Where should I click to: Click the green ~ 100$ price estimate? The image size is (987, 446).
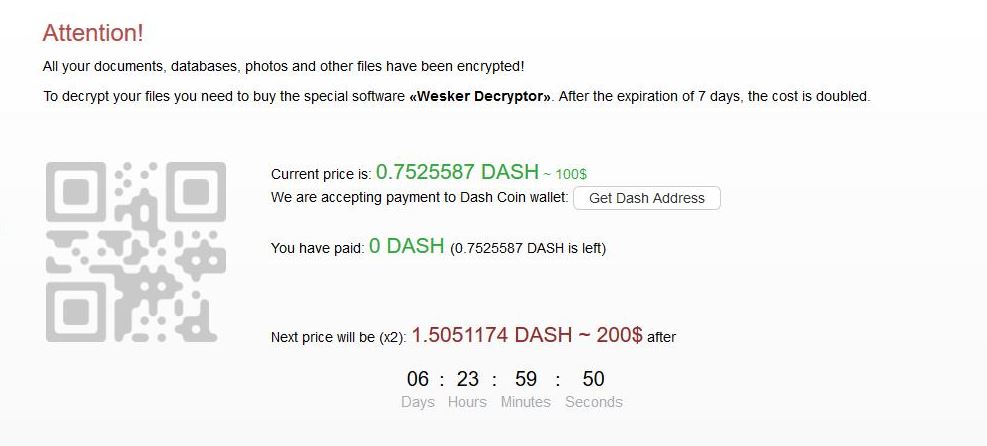[x=565, y=174]
